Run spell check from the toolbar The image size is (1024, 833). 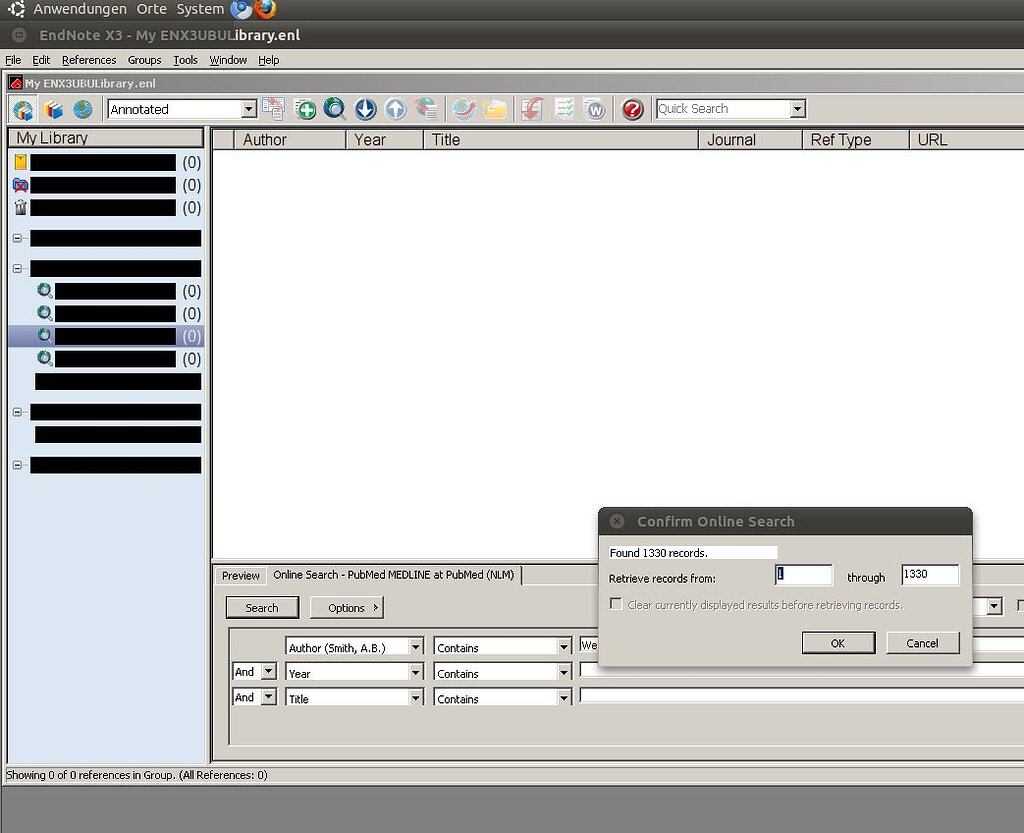(563, 109)
